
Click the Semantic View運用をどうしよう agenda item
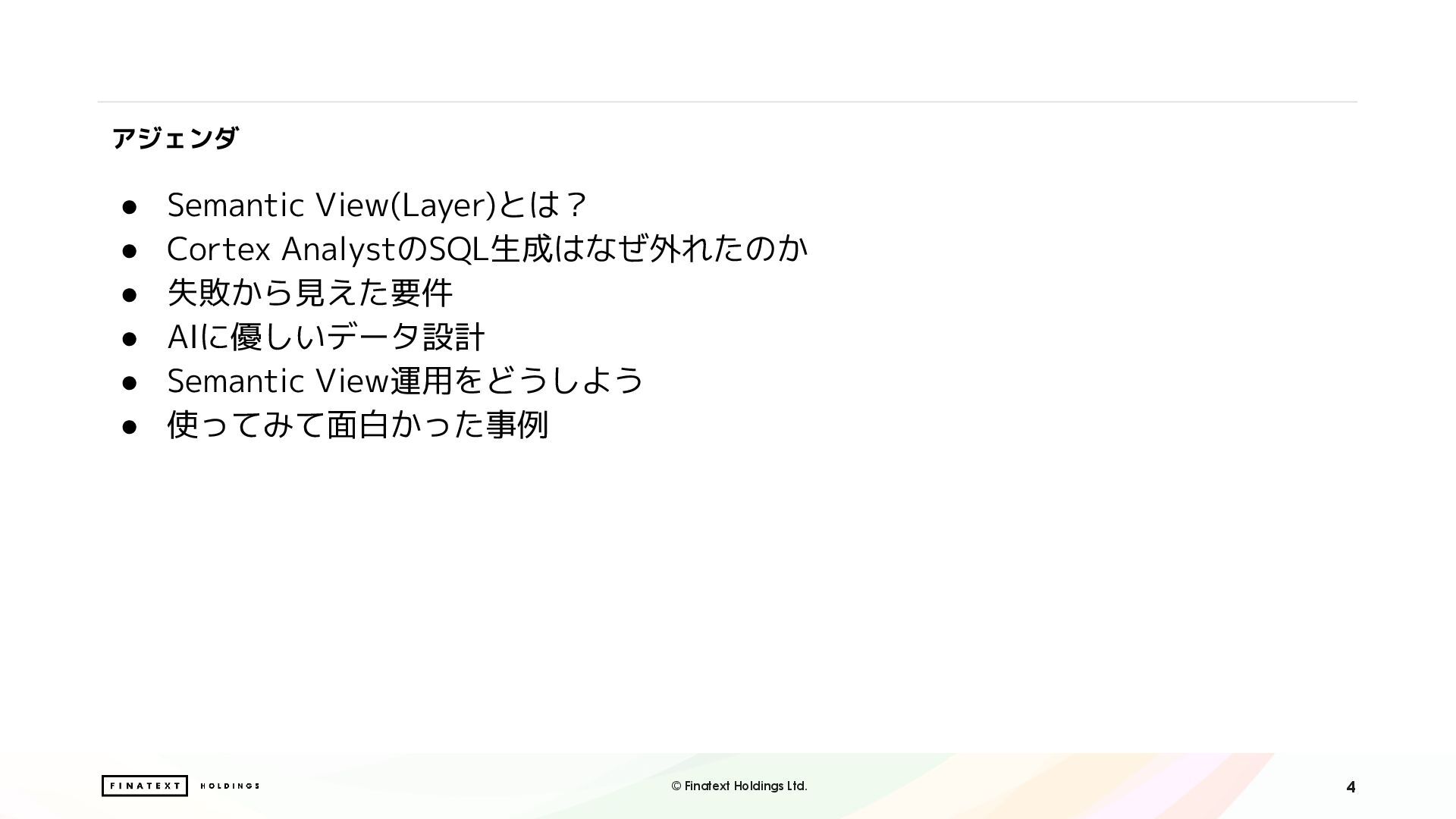pyautogui.click(x=405, y=381)
